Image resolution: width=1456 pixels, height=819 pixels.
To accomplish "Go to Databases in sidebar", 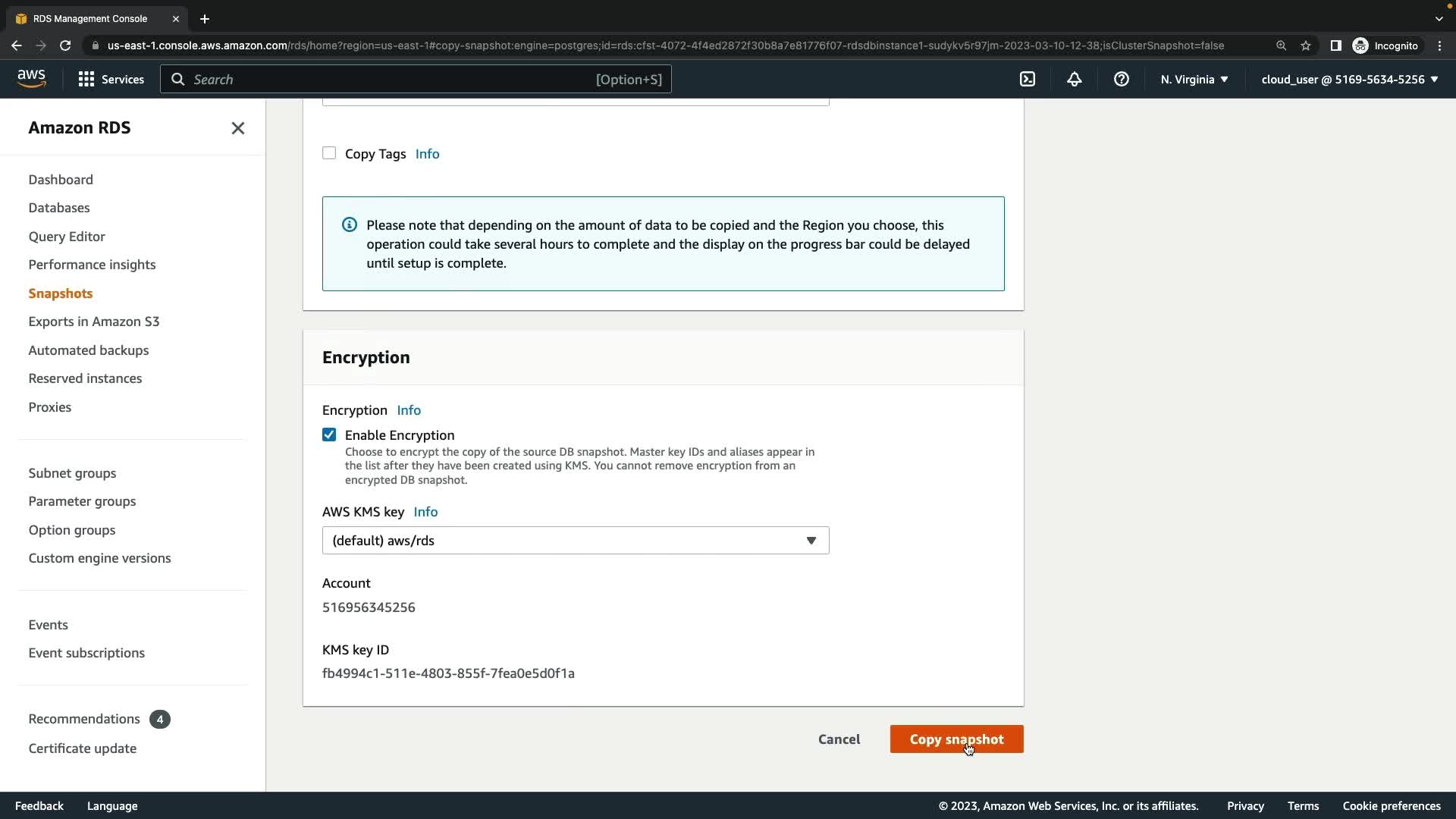I will 59,208.
